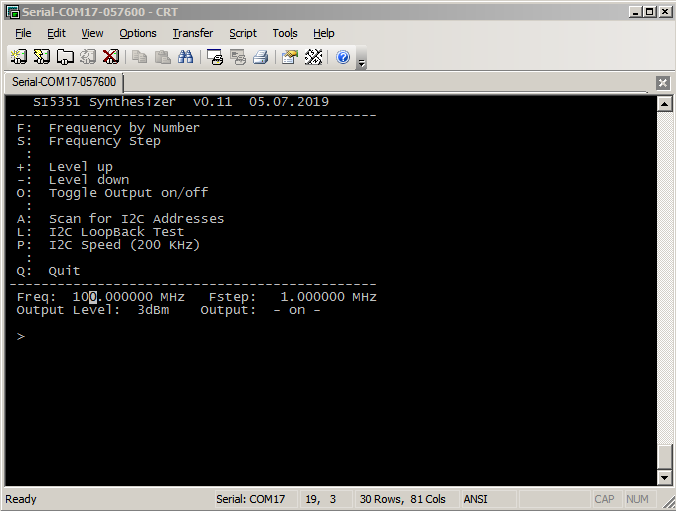Click the Copy toolbar icon

[139, 56]
